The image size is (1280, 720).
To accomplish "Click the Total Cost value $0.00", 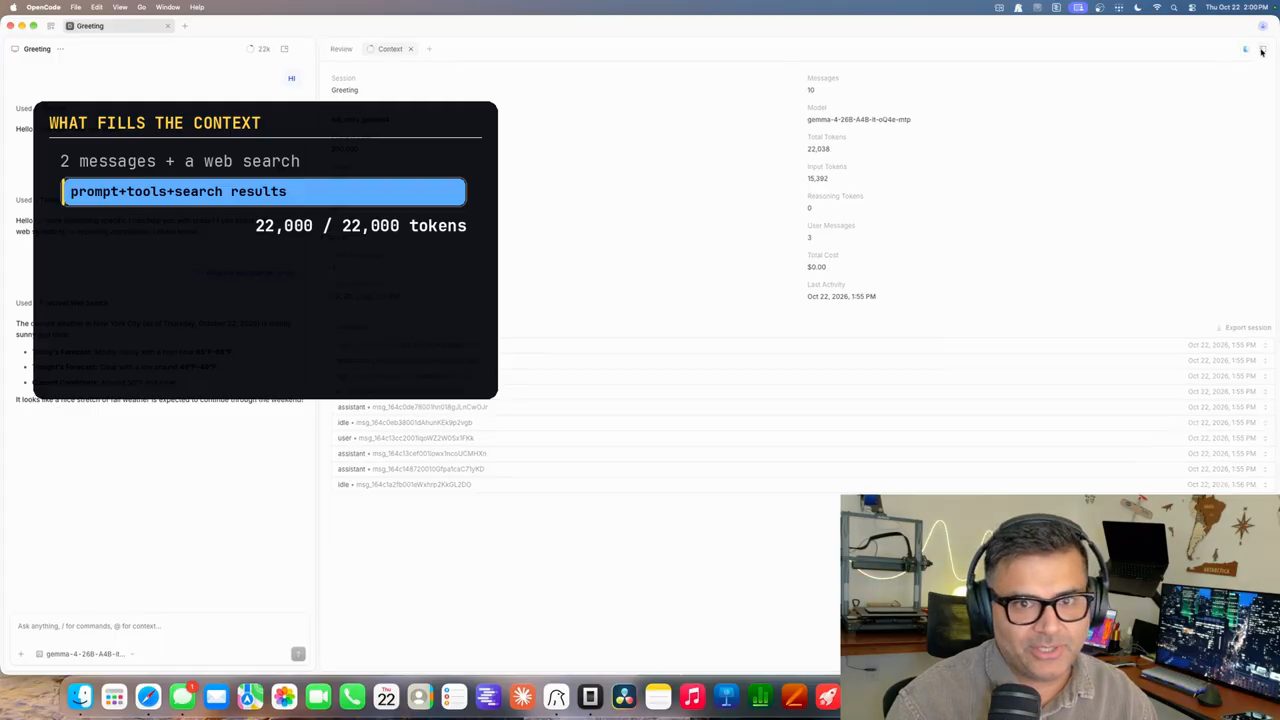I will coord(816,267).
